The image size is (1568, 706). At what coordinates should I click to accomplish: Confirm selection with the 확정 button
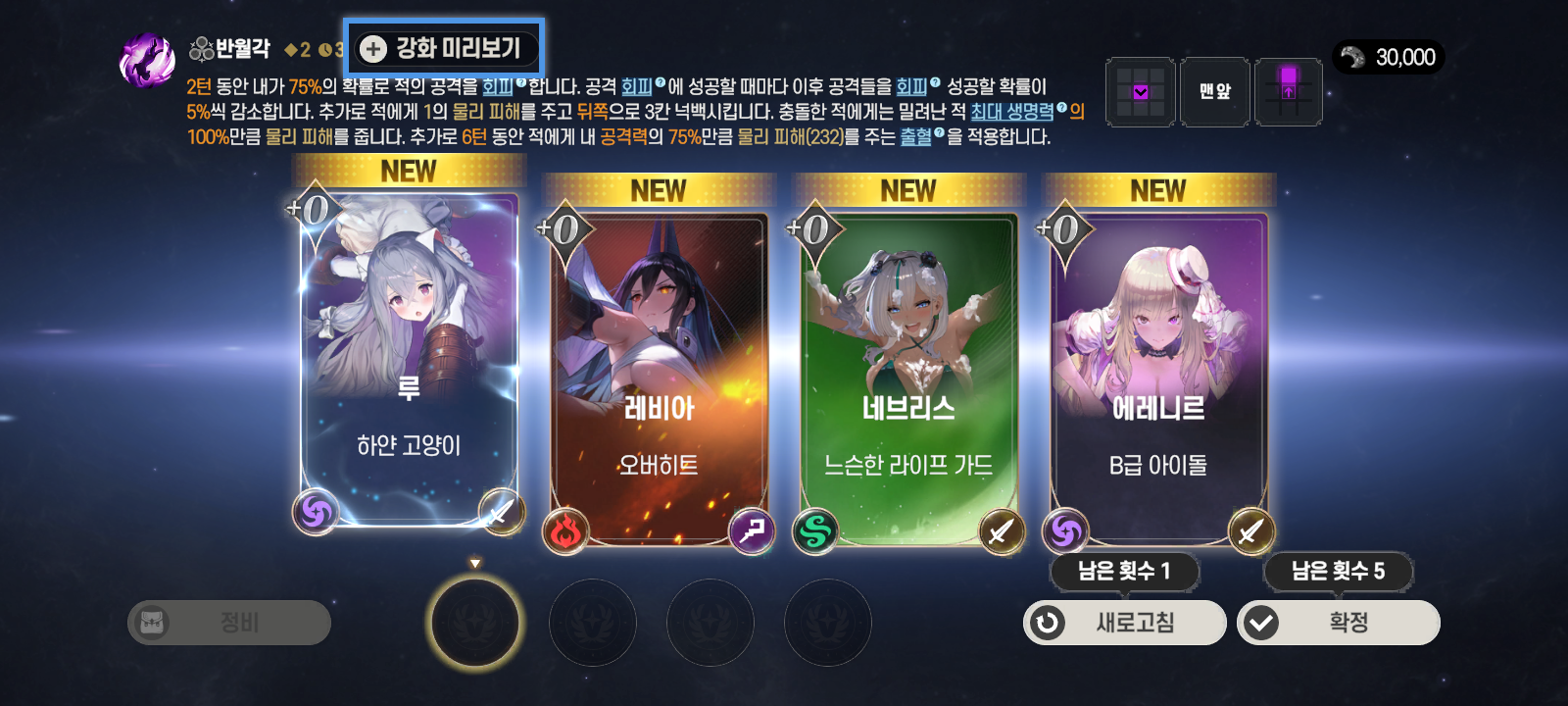[1339, 623]
